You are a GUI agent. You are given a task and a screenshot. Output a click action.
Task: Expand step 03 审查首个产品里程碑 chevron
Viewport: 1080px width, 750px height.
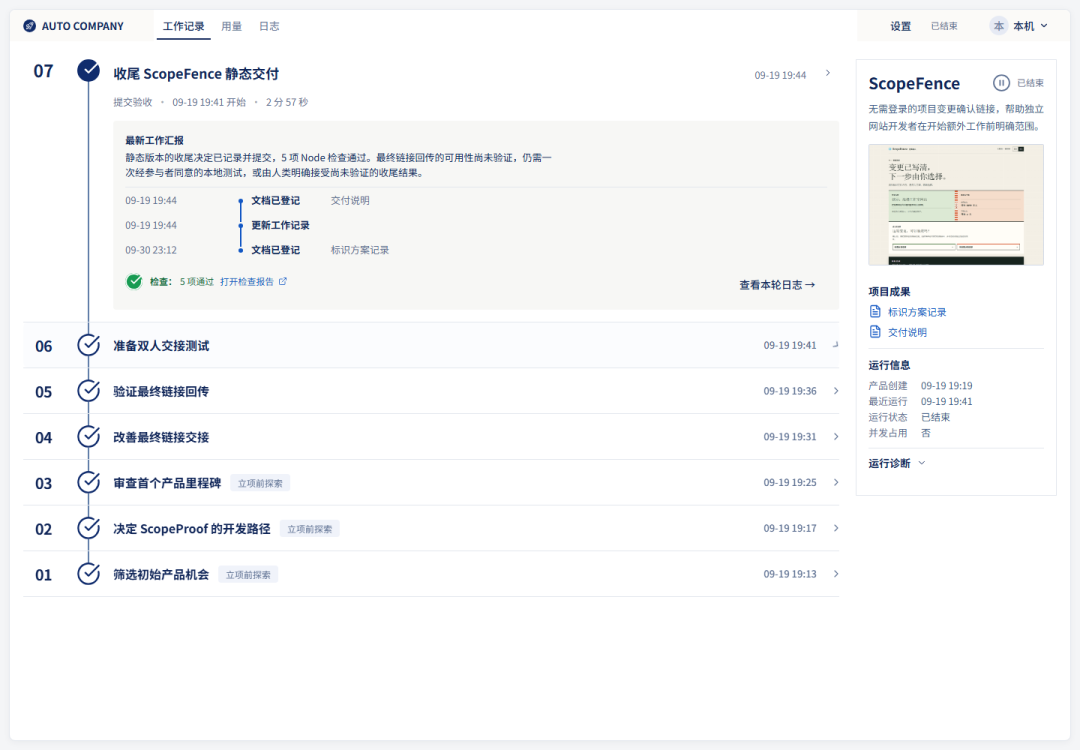(835, 482)
